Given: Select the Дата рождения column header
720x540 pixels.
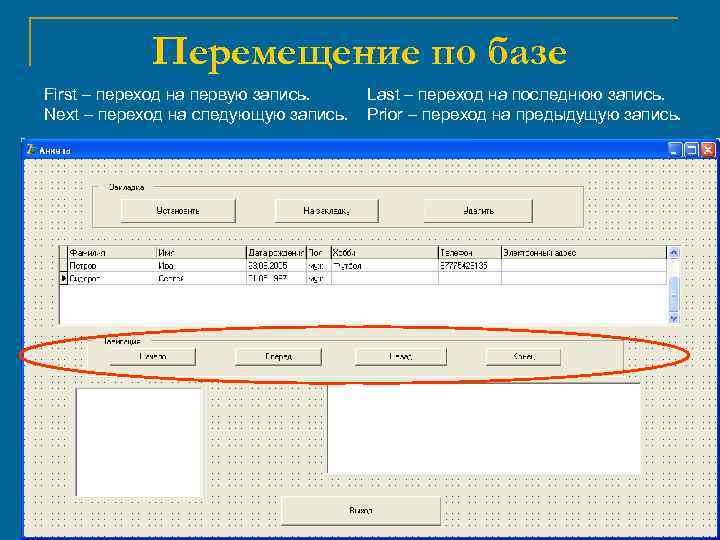Looking at the screenshot, I should tap(276, 253).
